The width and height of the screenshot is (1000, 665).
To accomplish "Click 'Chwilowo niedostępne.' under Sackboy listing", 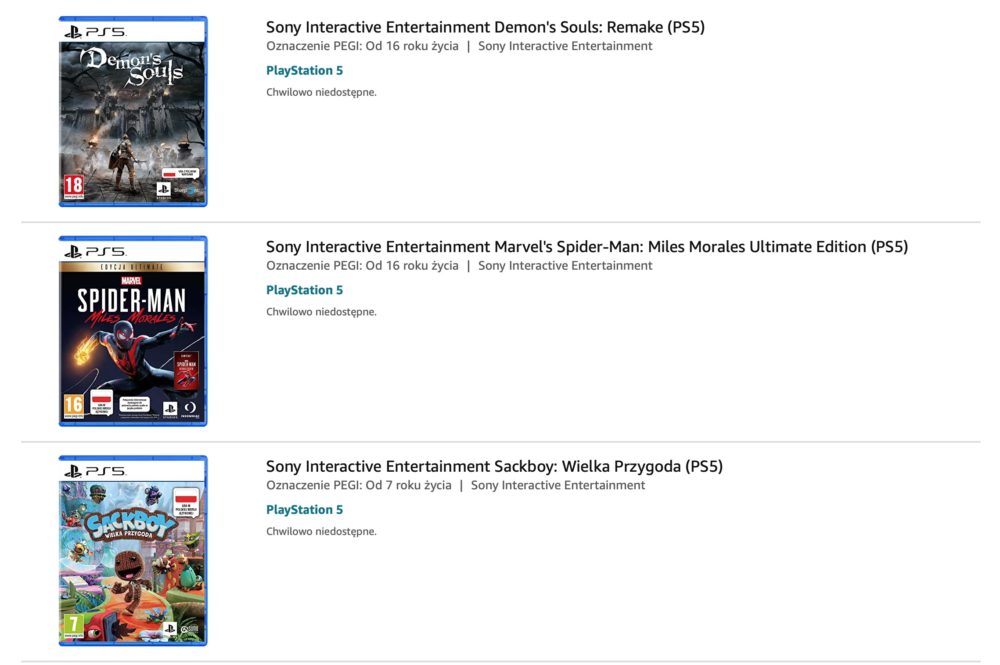I will pos(321,531).
